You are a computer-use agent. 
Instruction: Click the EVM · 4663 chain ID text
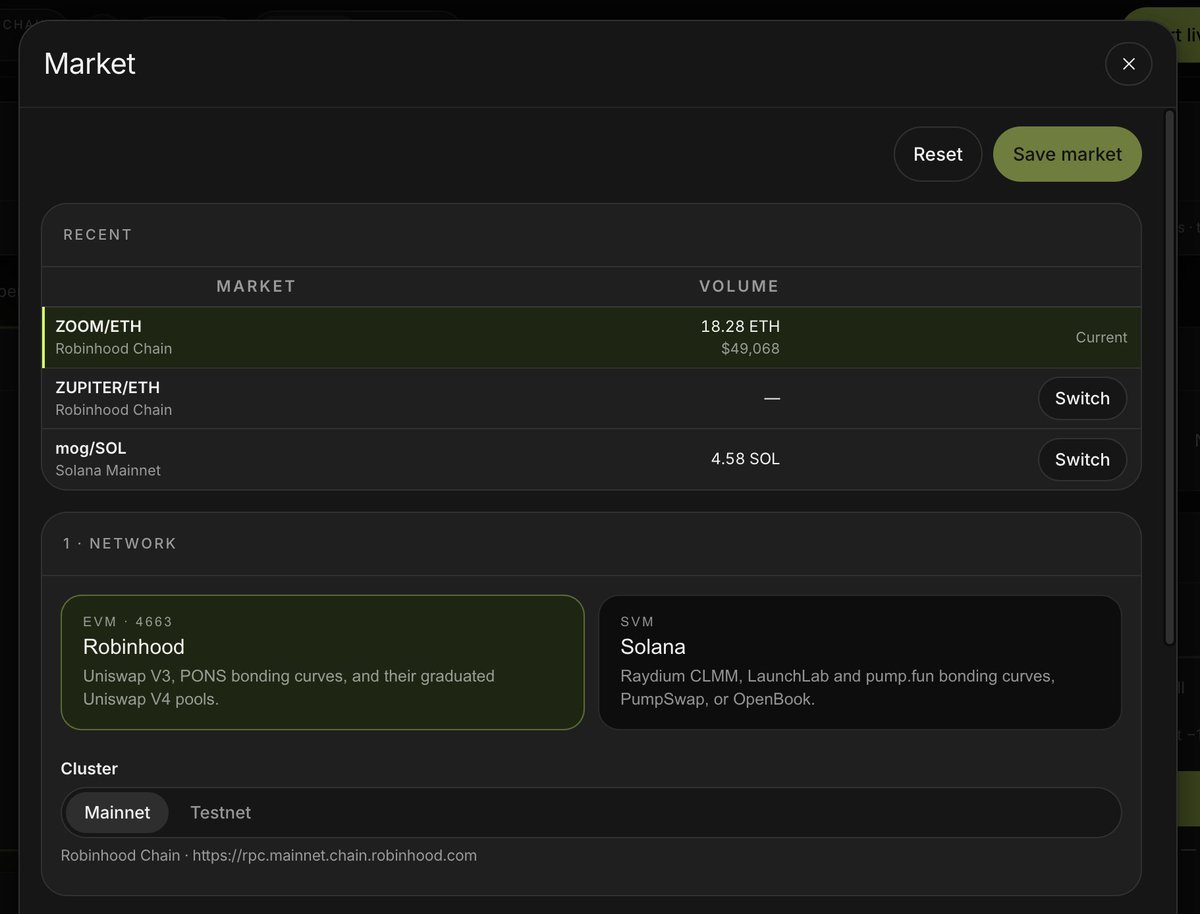click(128, 622)
